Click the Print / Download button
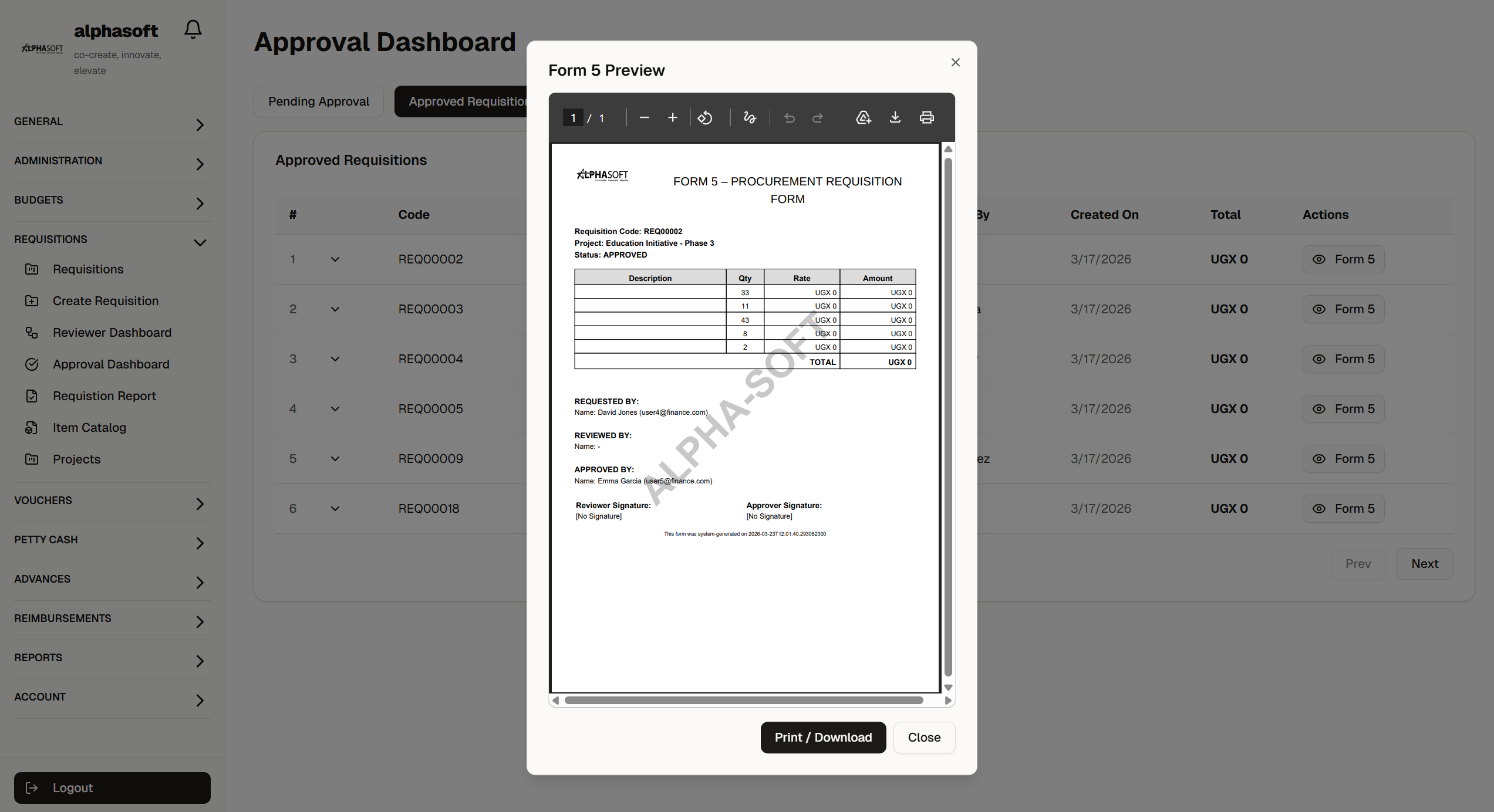 [823, 737]
